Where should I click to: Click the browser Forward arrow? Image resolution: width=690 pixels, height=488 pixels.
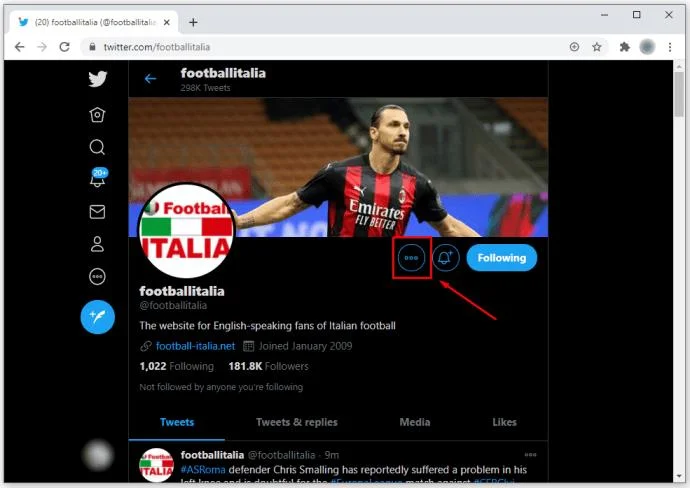pos(42,47)
